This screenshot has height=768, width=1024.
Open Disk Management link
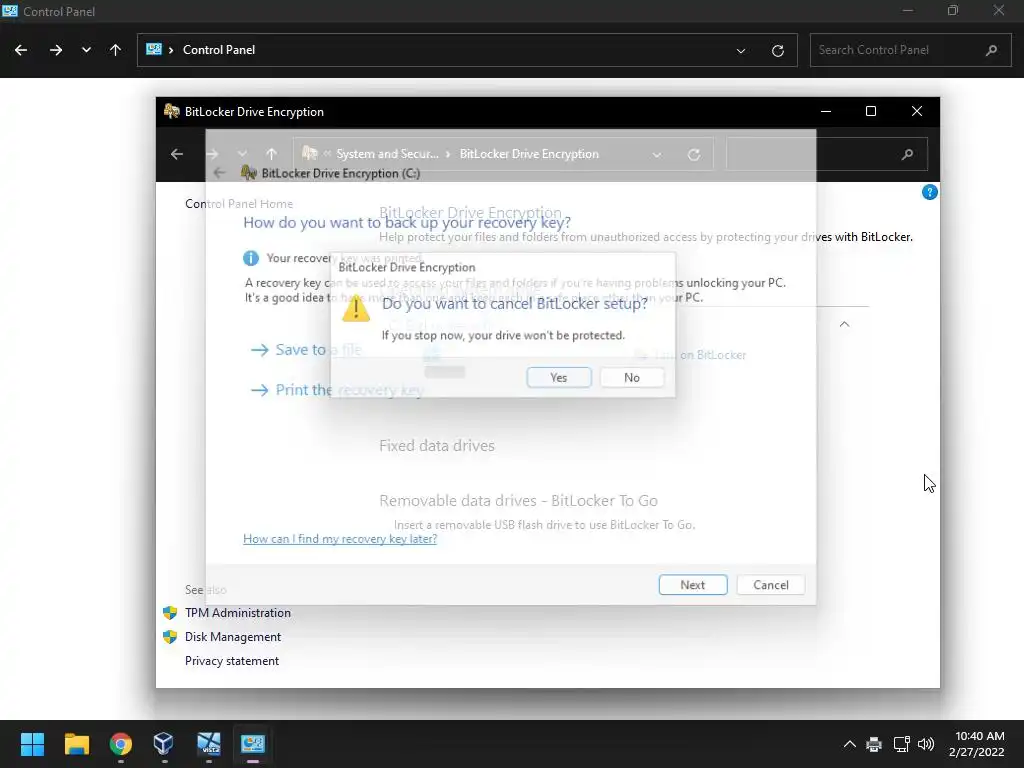232,637
